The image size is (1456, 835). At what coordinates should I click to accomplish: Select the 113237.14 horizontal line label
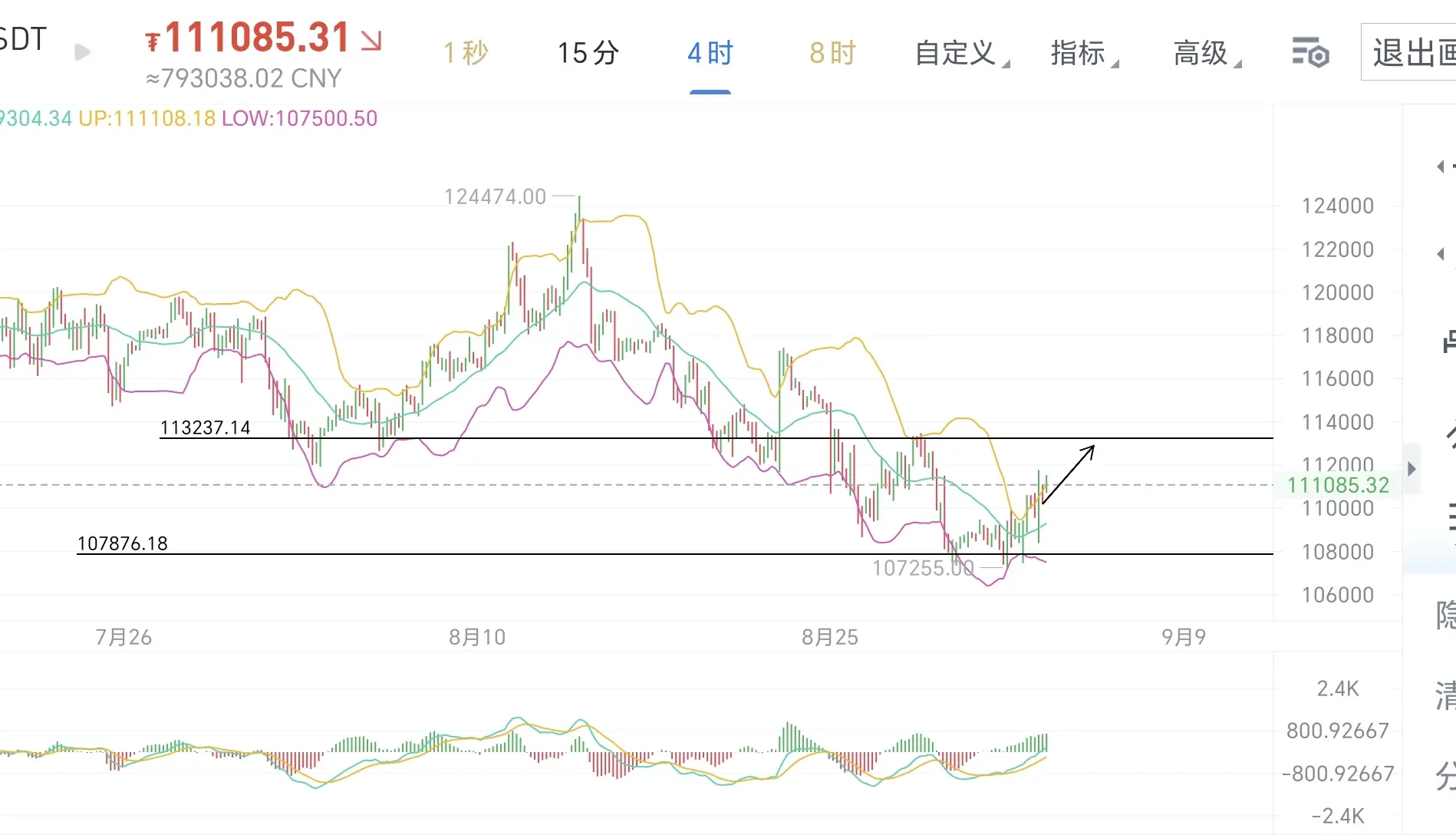point(205,427)
